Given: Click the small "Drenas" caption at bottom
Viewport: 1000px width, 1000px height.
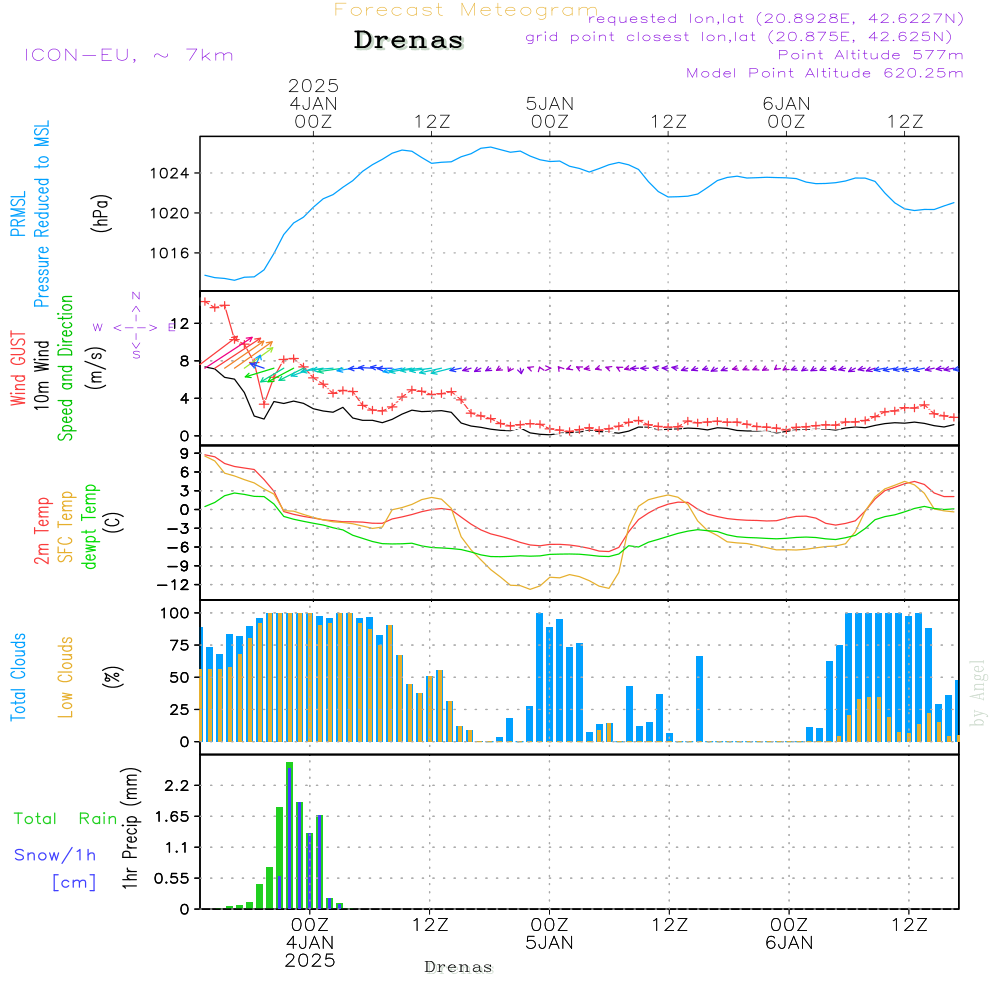Looking at the screenshot, I should coord(459,967).
